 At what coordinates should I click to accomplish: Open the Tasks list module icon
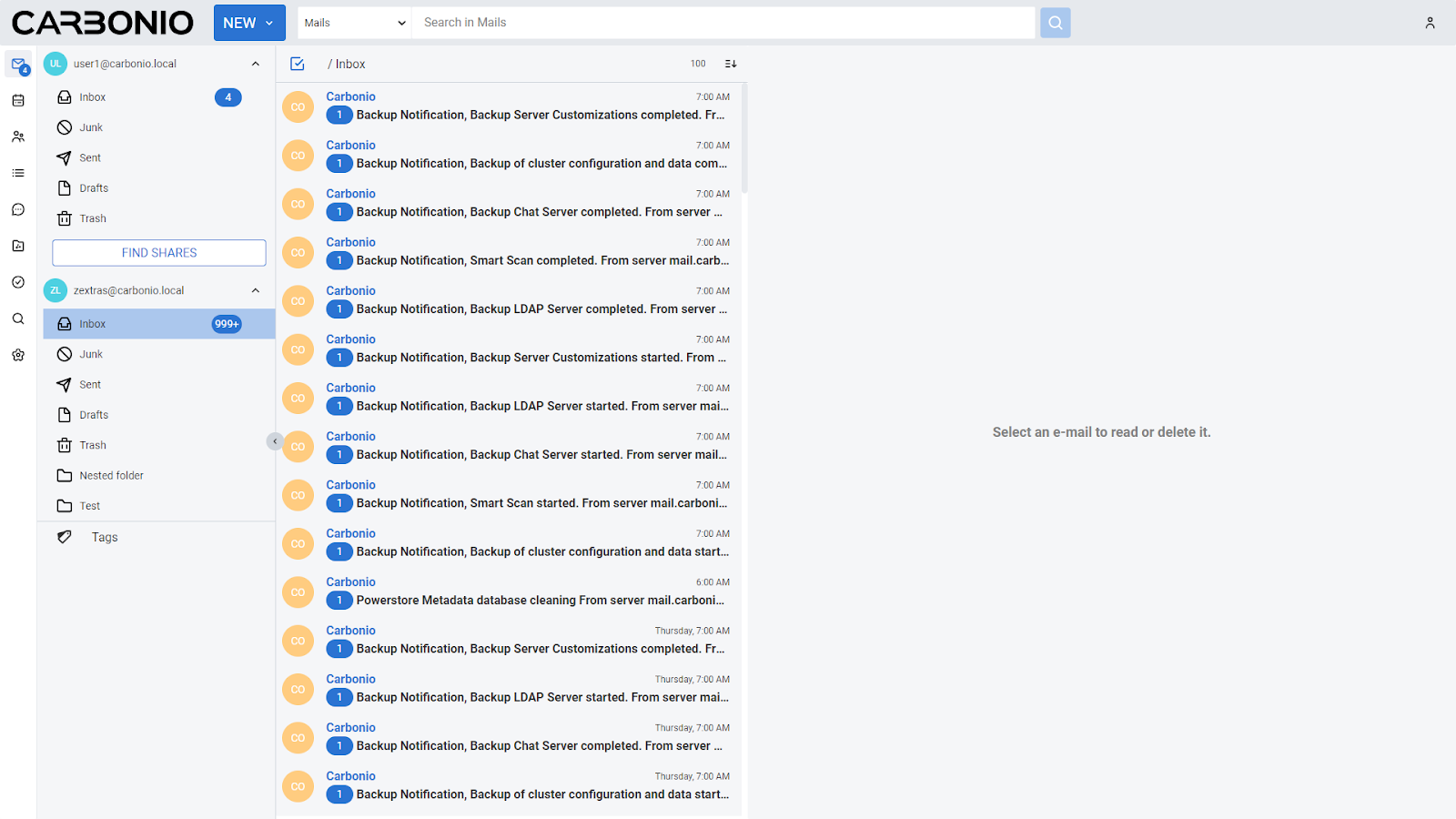click(x=18, y=173)
